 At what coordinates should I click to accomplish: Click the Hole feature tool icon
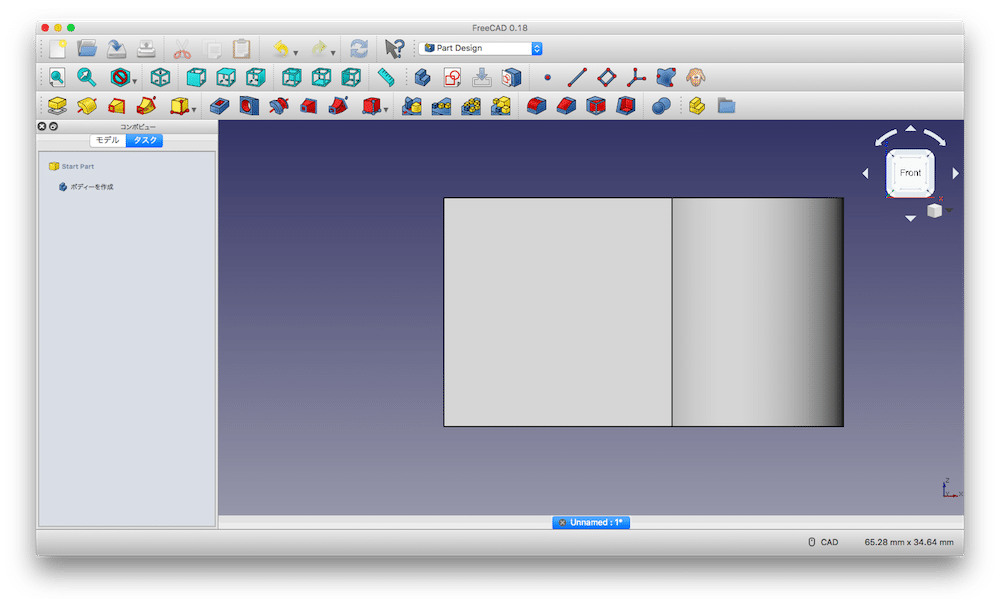(x=249, y=106)
